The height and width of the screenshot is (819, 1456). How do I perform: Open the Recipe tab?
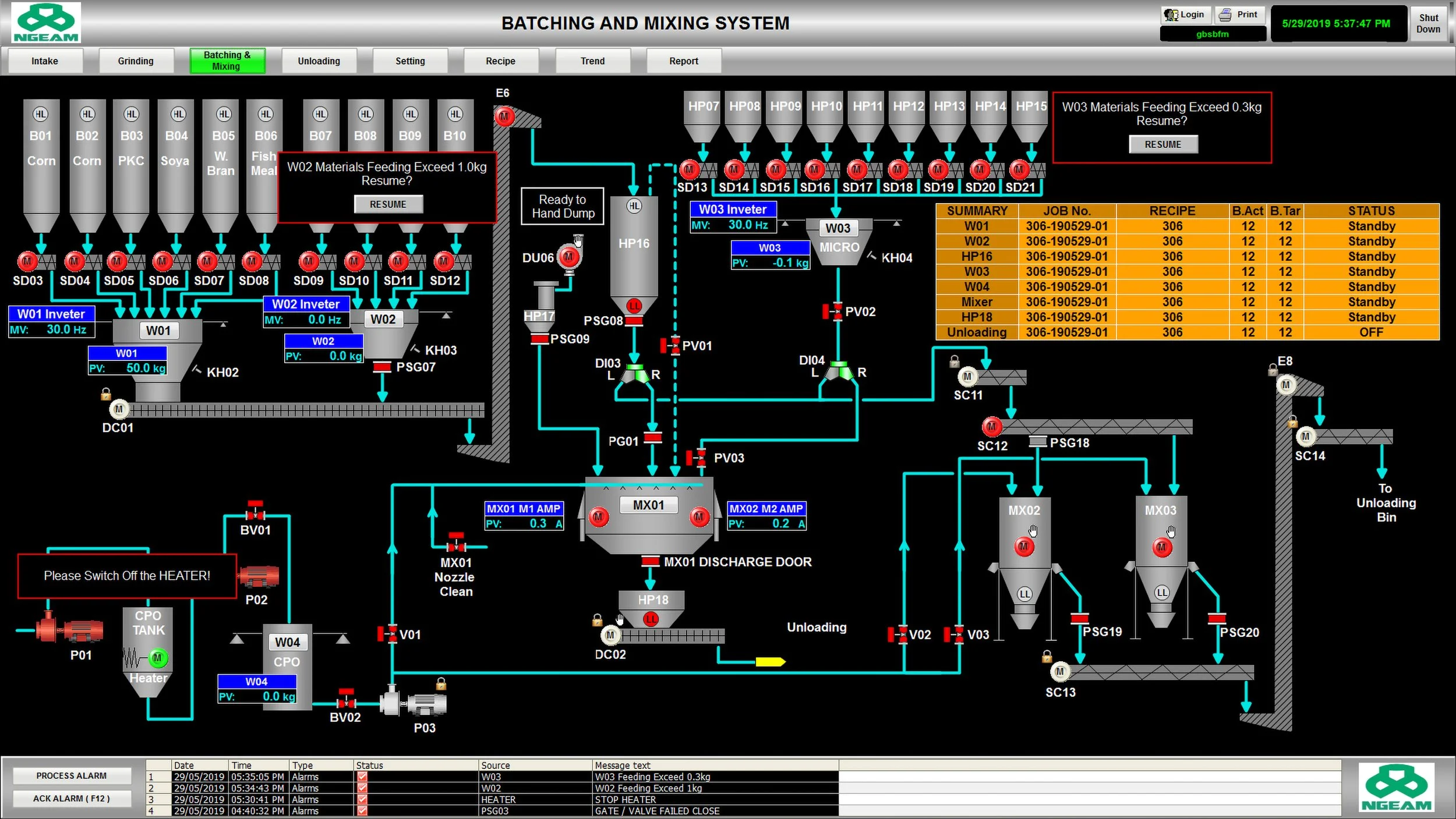501,61
